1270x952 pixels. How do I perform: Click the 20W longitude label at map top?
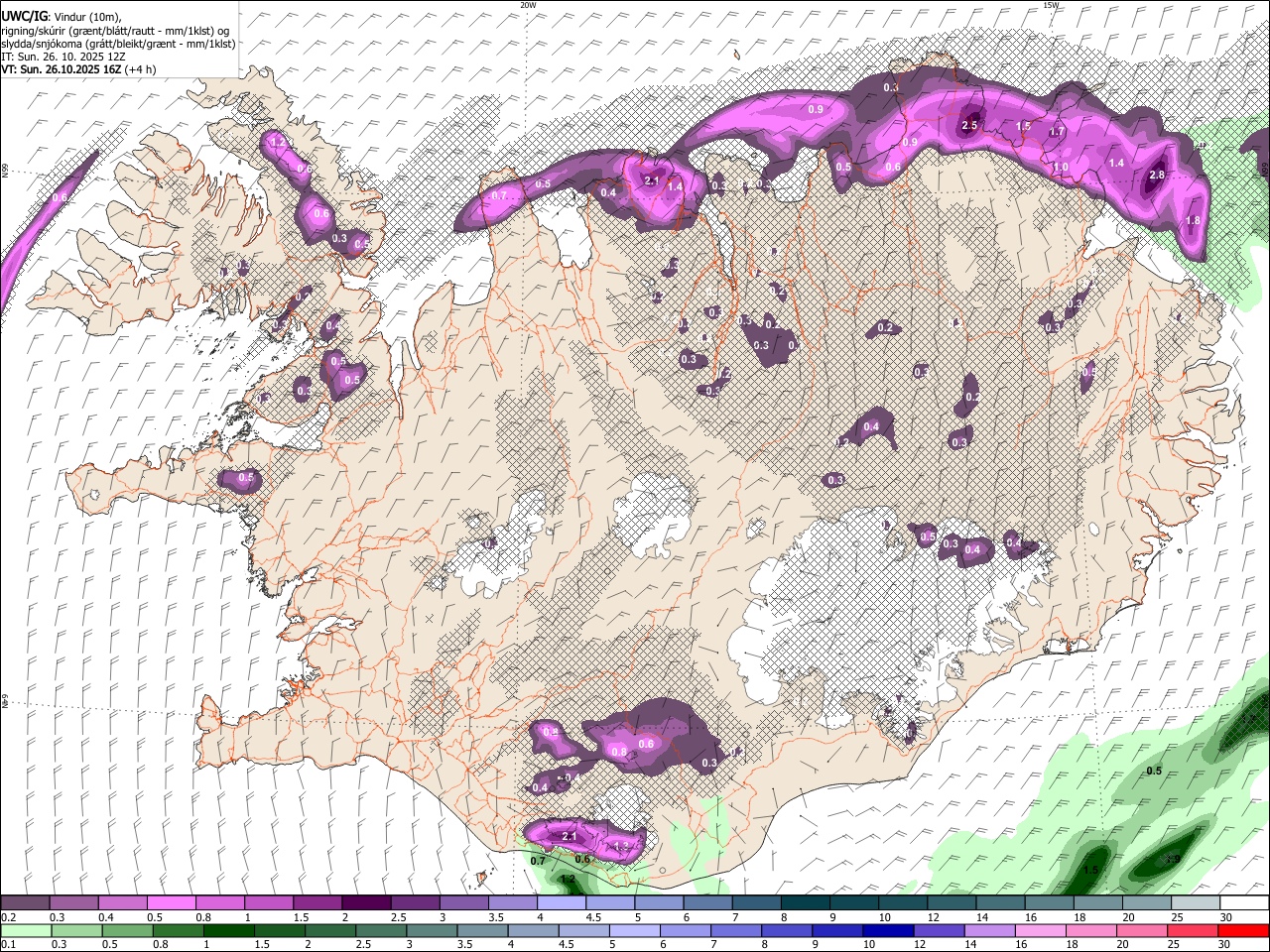(x=528, y=5)
